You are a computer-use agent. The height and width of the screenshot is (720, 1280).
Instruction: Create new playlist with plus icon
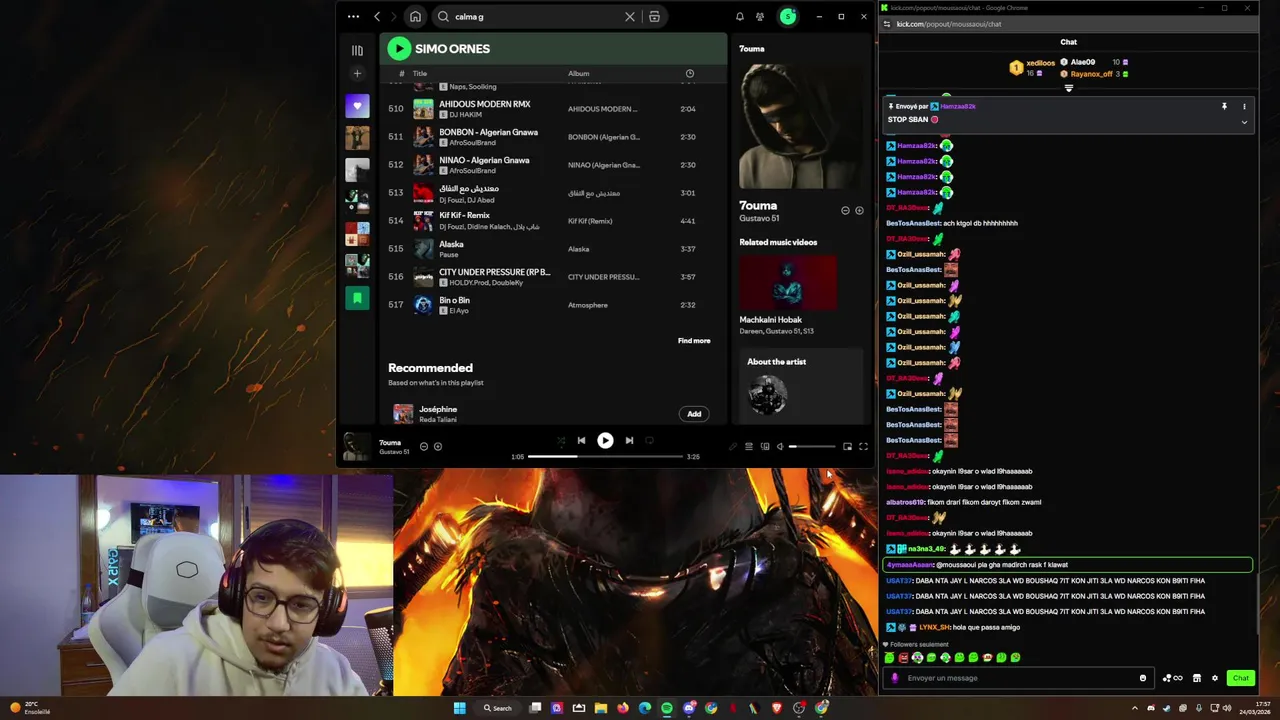tap(357, 74)
